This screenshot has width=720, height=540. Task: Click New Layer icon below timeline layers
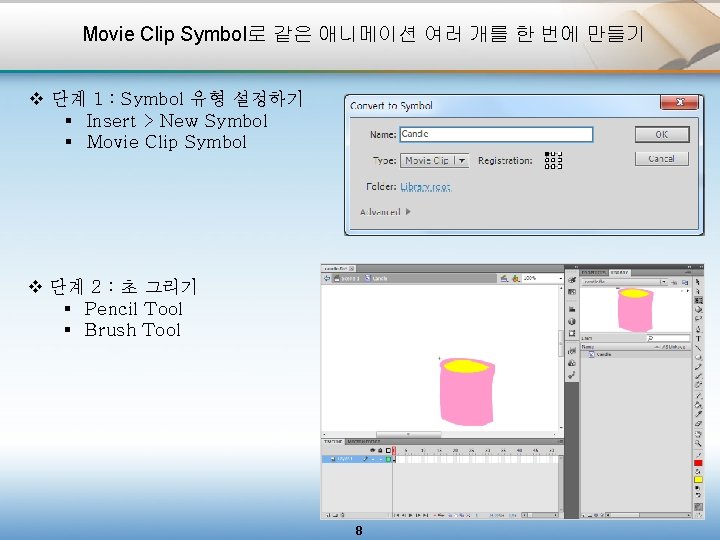click(327, 515)
